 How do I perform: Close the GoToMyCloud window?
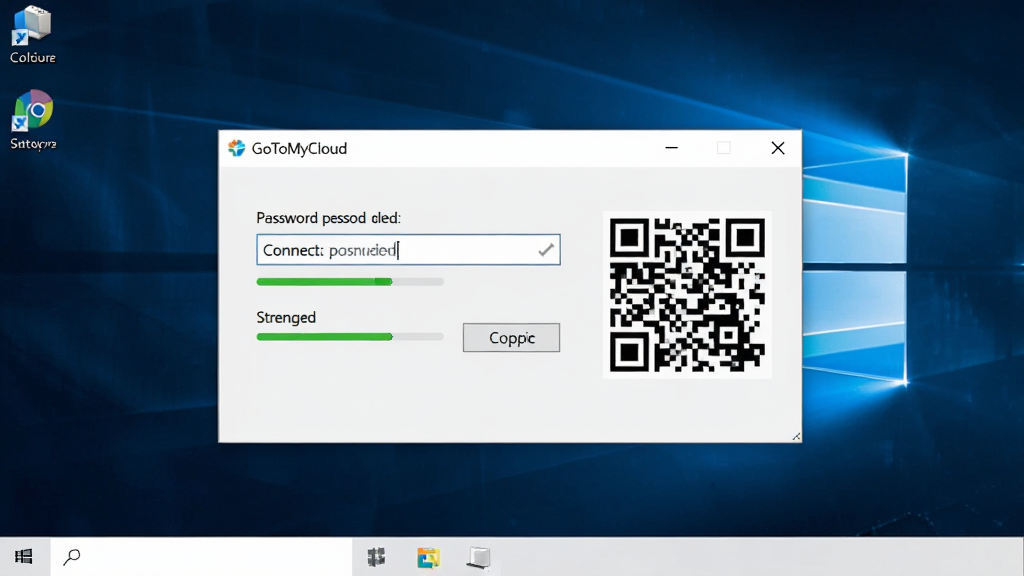tap(778, 148)
